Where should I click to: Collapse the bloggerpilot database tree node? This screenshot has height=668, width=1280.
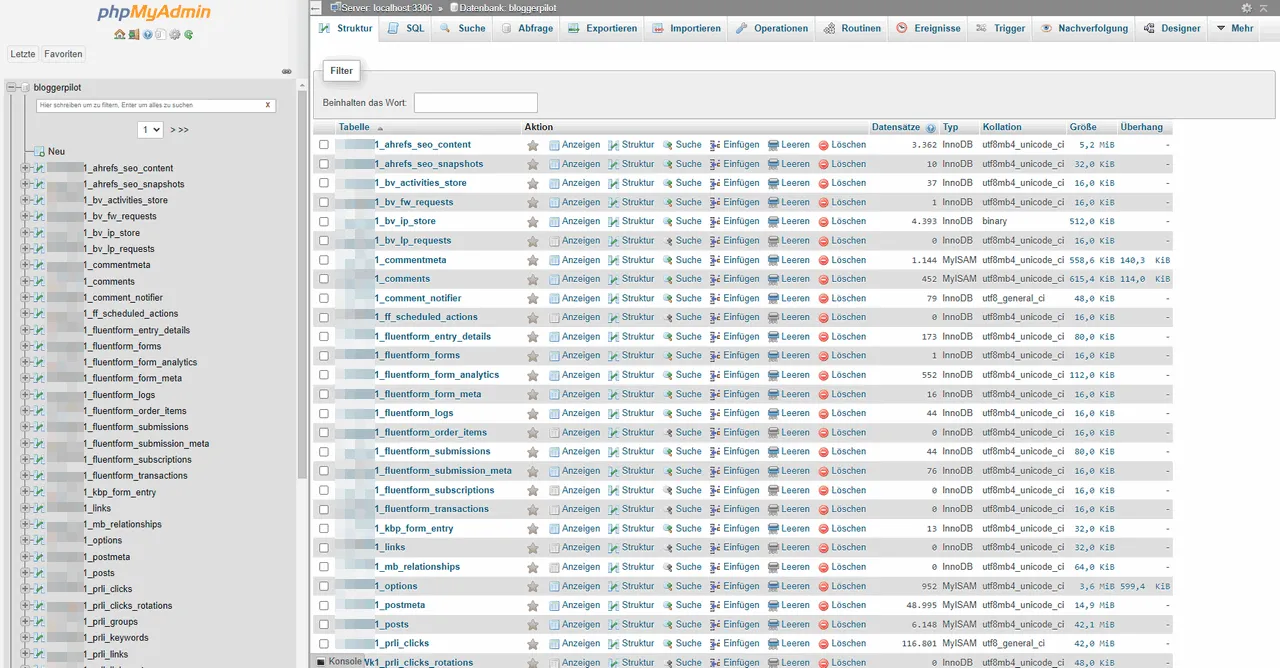[x=11, y=88]
